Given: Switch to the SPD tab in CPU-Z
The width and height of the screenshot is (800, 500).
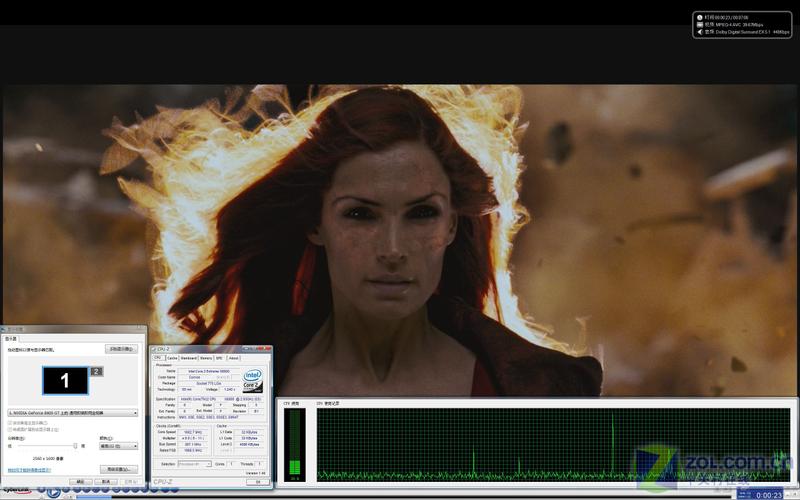Looking at the screenshot, I should point(219,358).
